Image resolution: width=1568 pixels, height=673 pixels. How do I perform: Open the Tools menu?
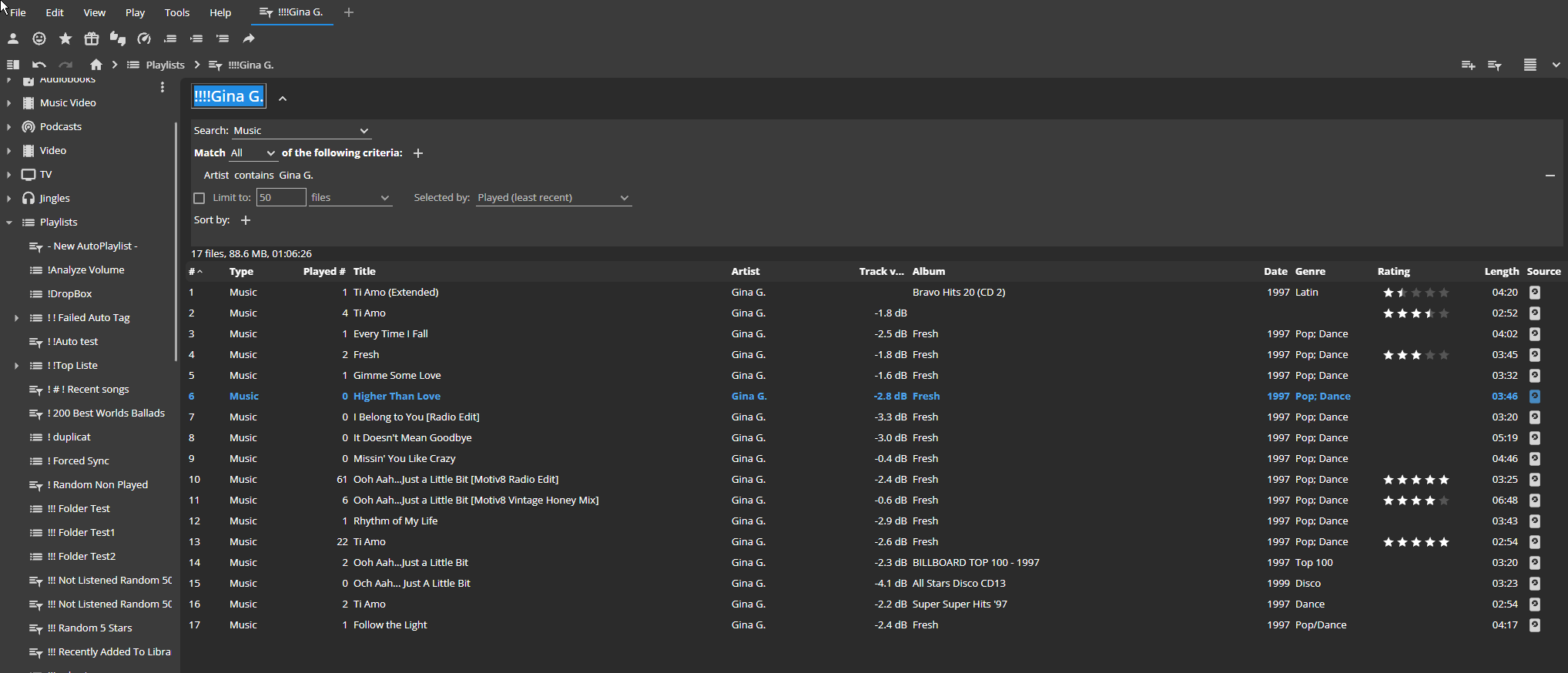[176, 12]
